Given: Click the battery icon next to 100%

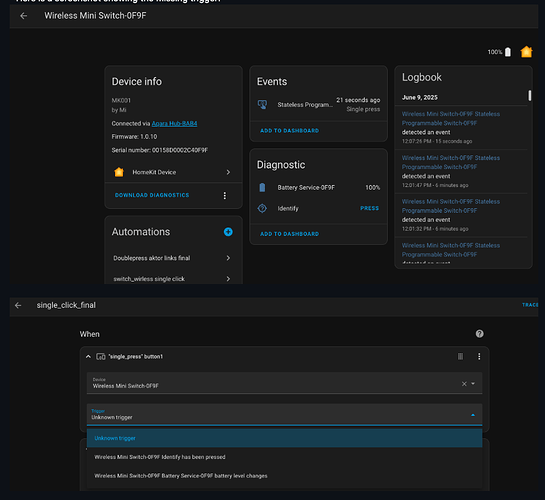Looking at the screenshot, I should tap(508, 52).
